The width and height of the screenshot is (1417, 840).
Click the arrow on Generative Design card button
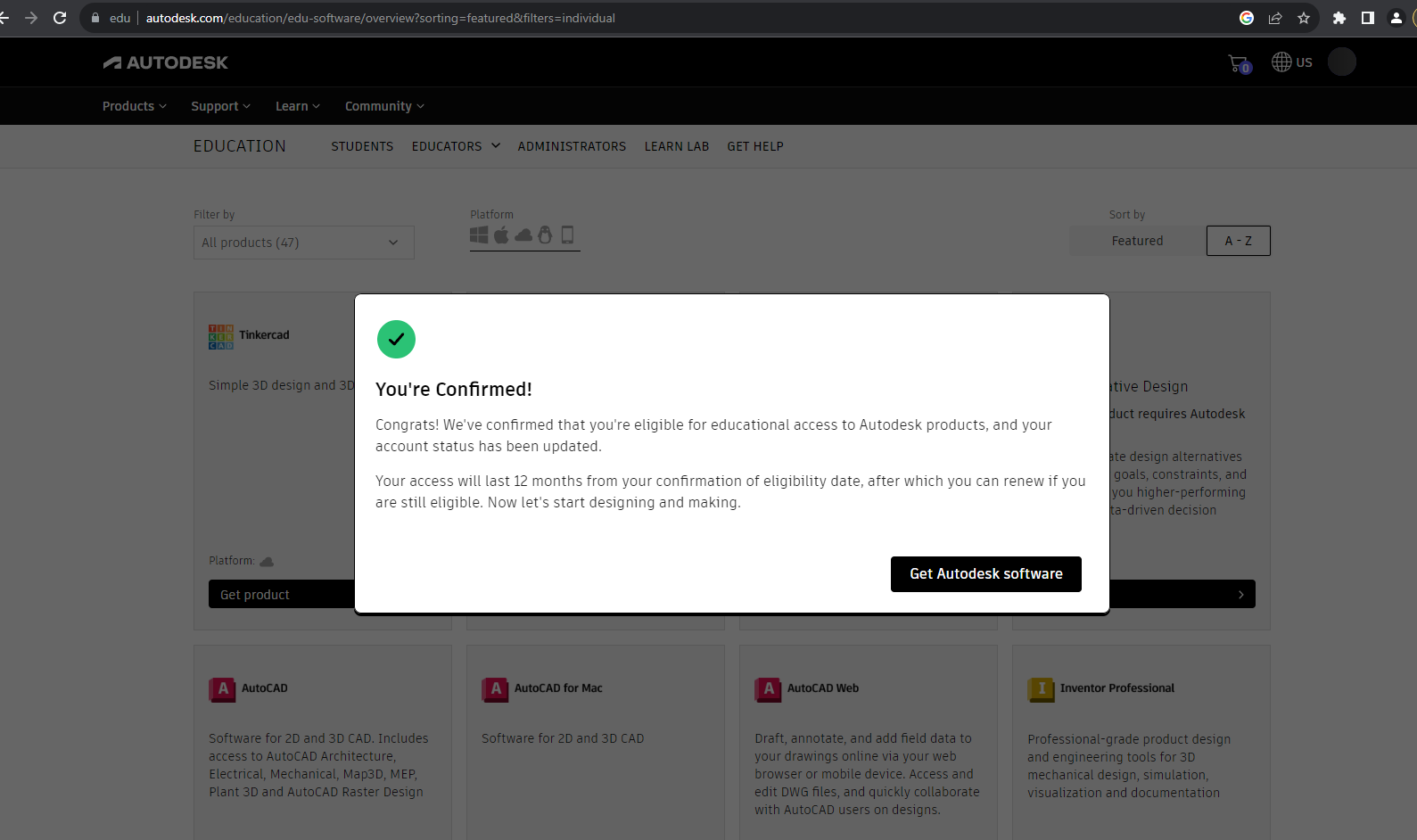[x=1240, y=595]
